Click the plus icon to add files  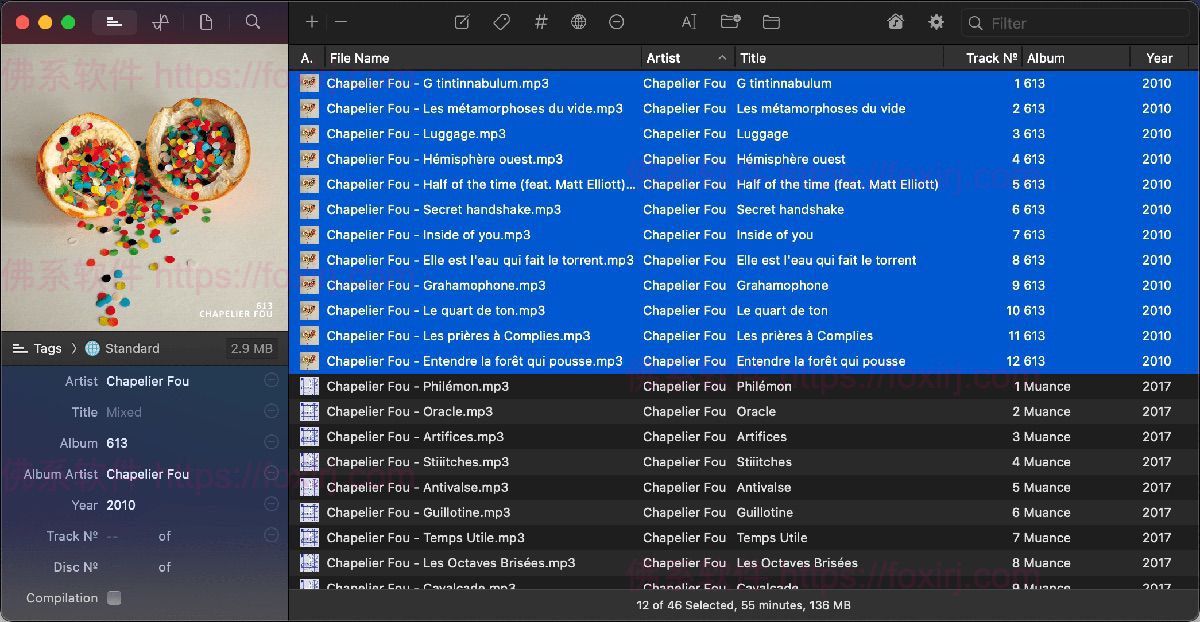pos(312,22)
